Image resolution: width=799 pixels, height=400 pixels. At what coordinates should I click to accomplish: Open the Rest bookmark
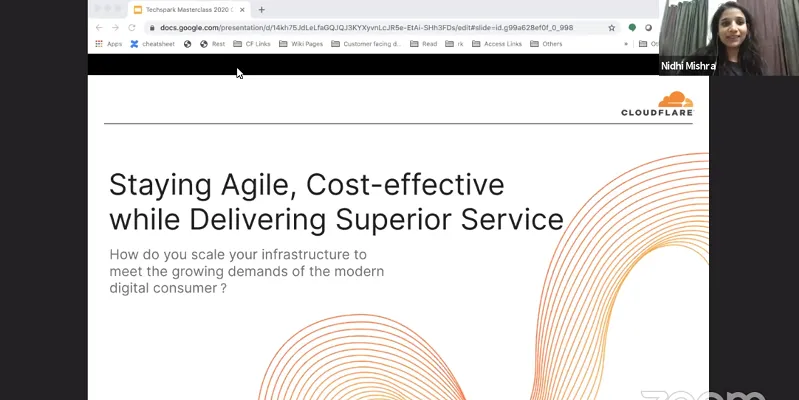pyautogui.click(x=212, y=44)
